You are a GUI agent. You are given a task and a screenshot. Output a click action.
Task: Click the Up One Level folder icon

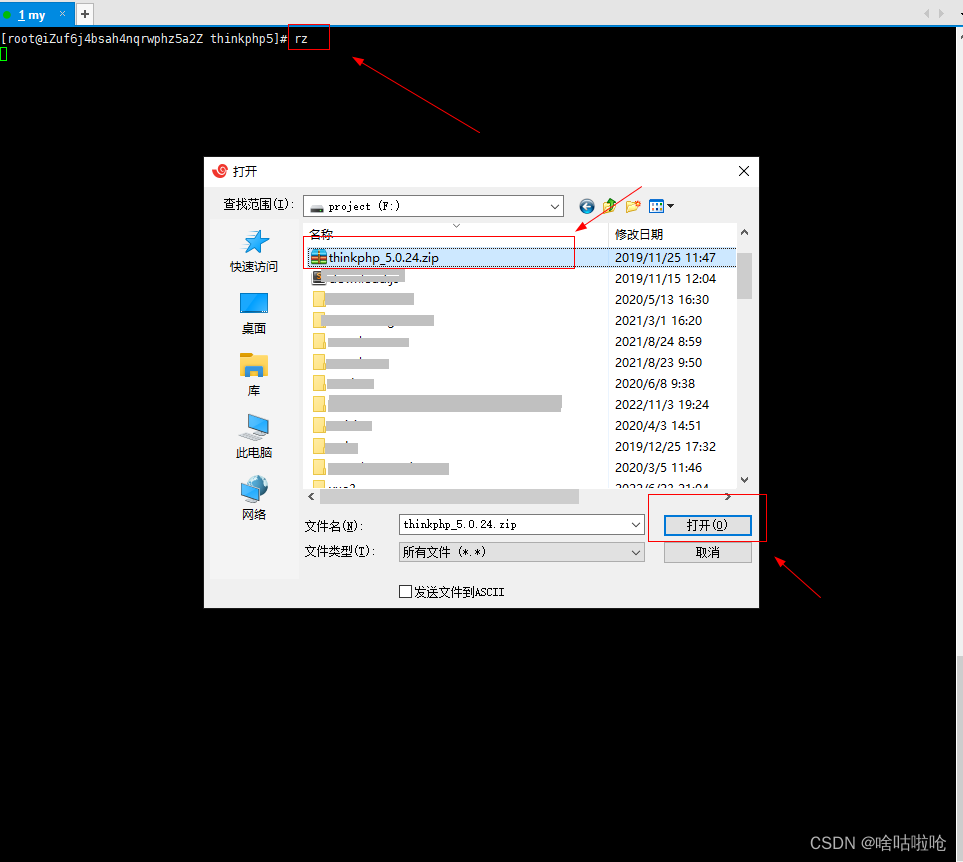click(x=609, y=206)
